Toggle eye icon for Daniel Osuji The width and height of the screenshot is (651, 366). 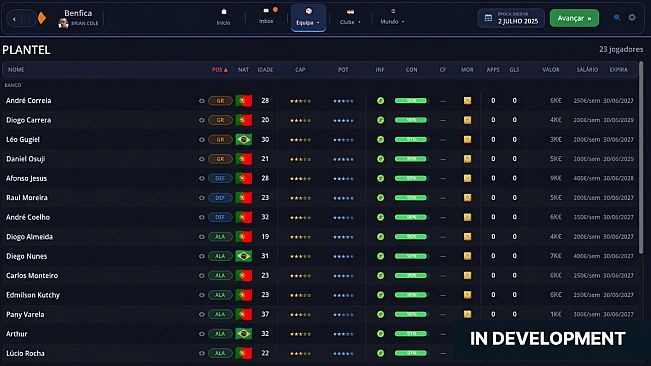201,159
